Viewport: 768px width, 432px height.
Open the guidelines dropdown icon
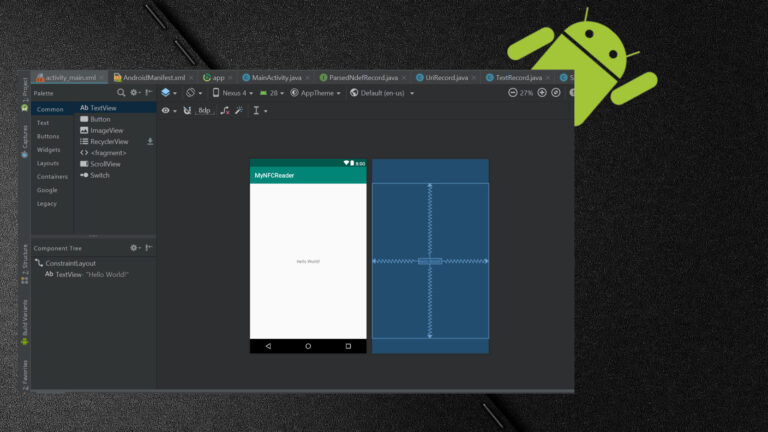(260, 111)
